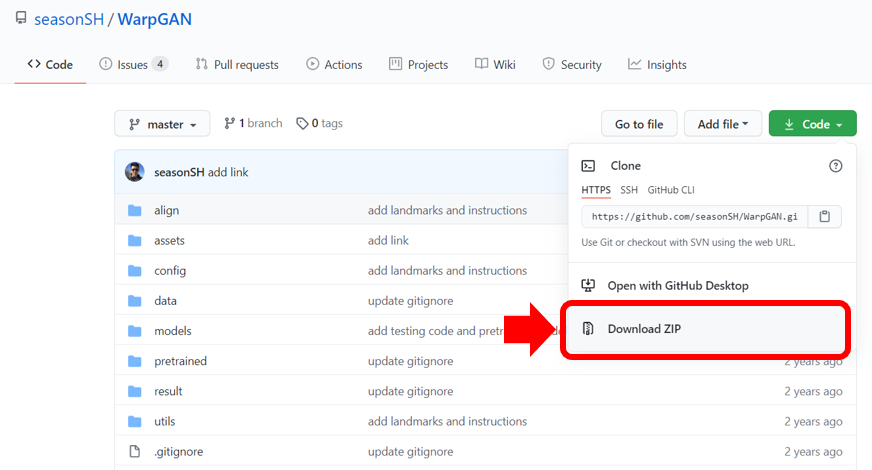Open result row commit 'update gitignore'
Screen dimensions: 872x470
click(410, 392)
